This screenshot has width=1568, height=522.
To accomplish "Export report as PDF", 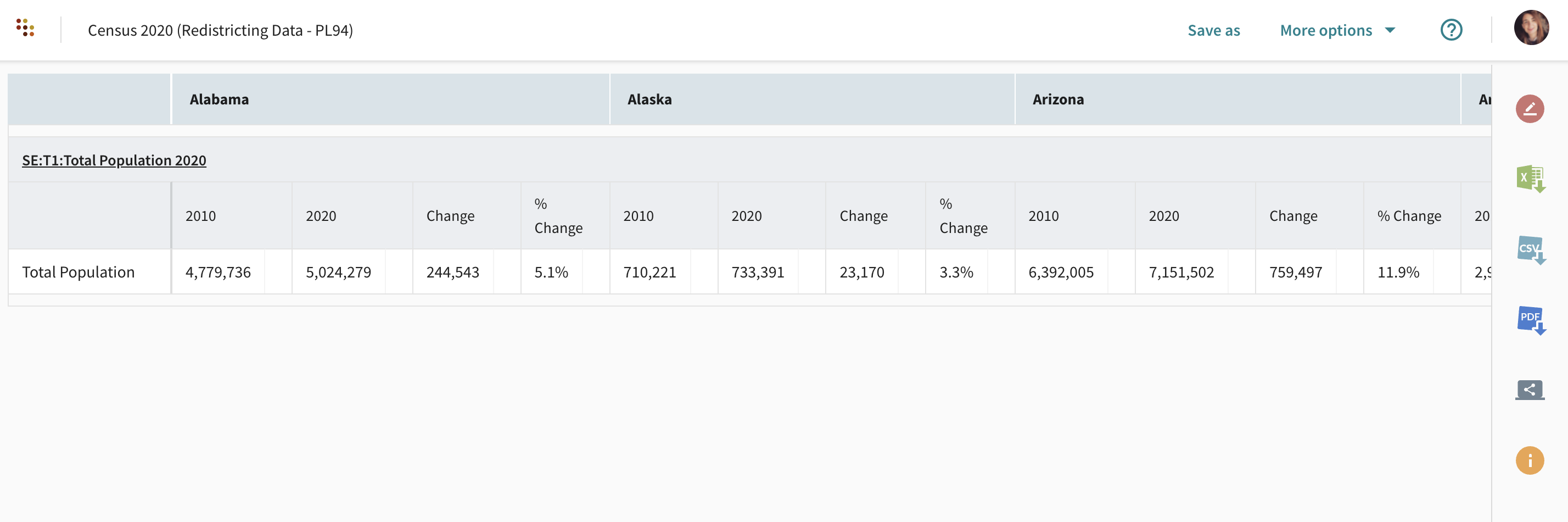I will click(1530, 320).
